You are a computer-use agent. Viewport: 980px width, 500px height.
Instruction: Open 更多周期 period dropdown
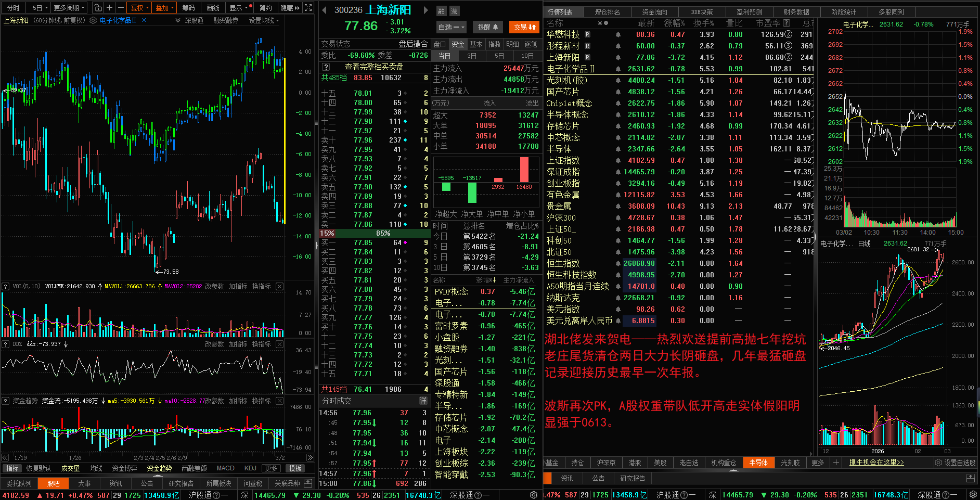coord(69,8)
